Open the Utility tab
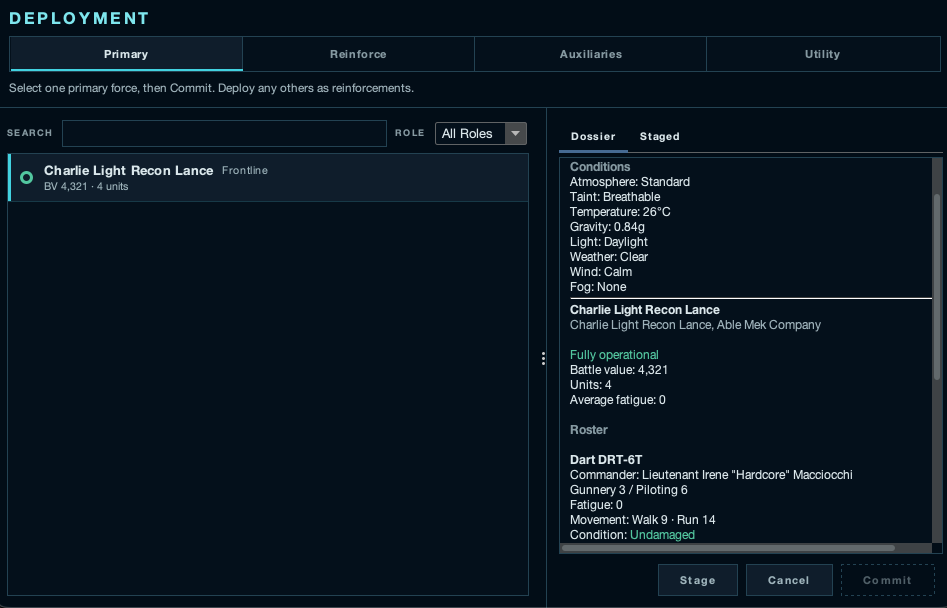The width and height of the screenshot is (947, 608). (x=823, y=54)
